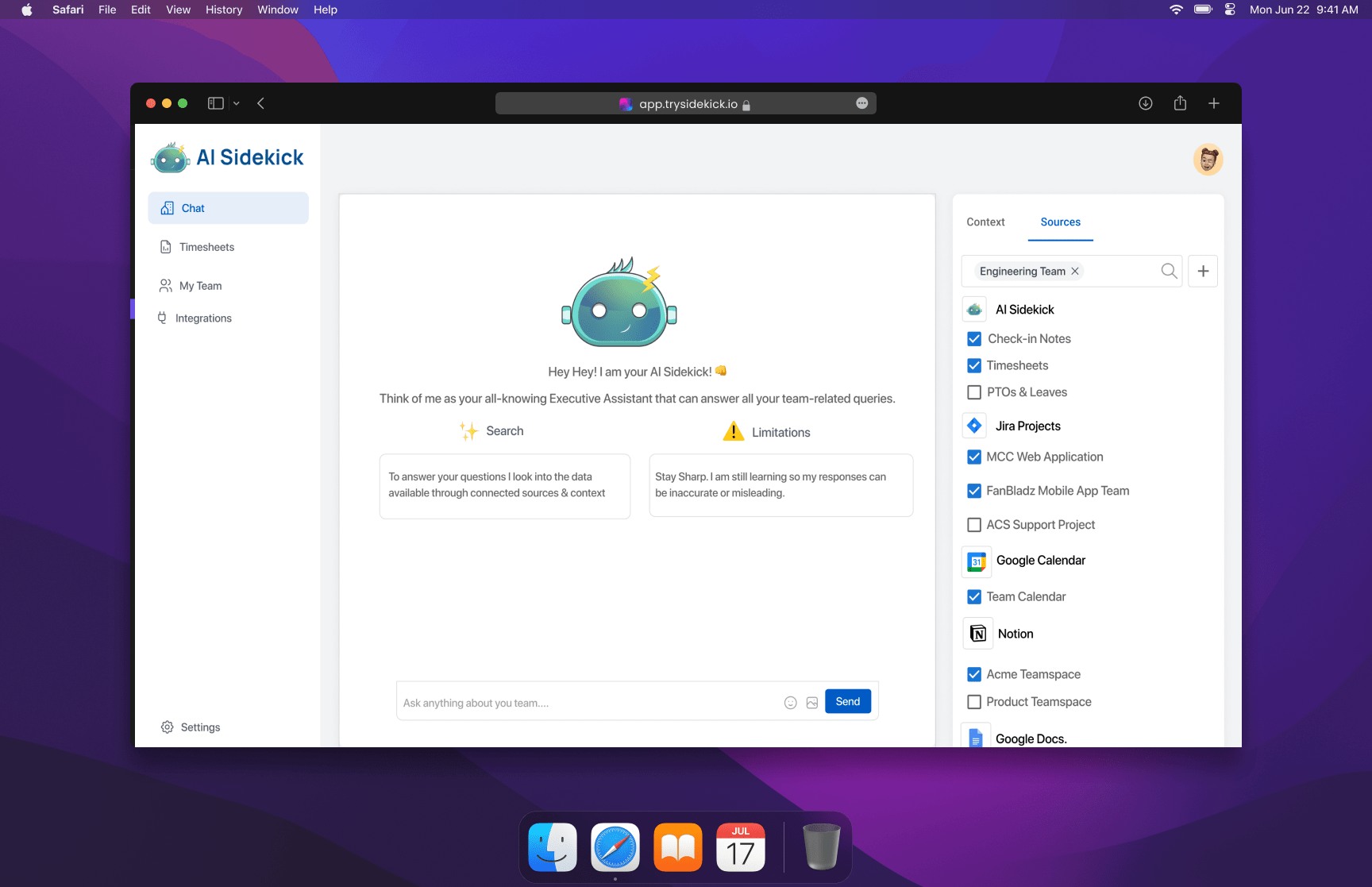Image resolution: width=1372 pixels, height=887 pixels.
Task: Uncheck the Timesheets source checkbox
Action: click(974, 366)
